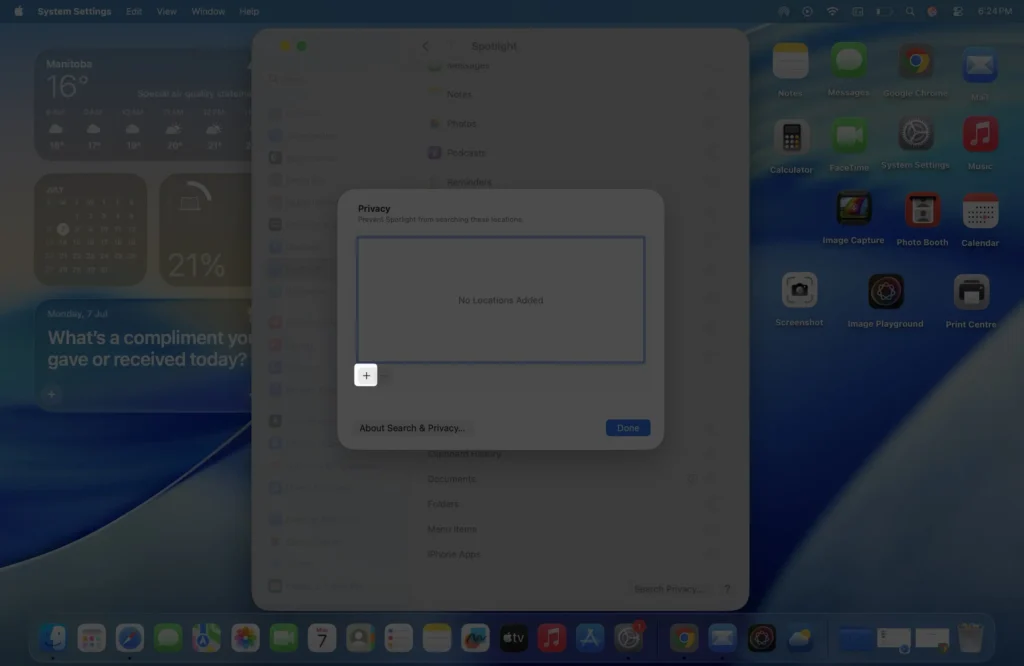Open About Search & Privacy link
The height and width of the screenshot is (666, 1024).
(x=411, y=427)
